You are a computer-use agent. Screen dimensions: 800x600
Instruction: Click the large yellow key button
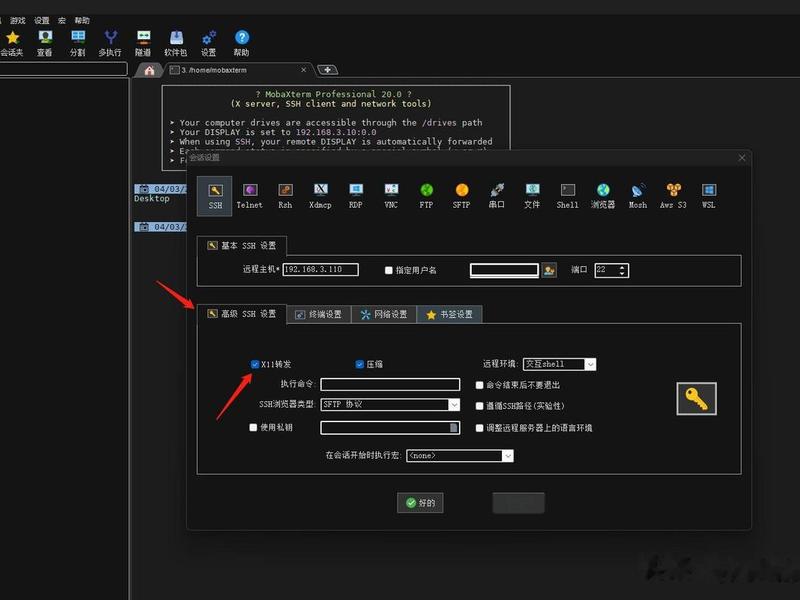coord(696,398)
